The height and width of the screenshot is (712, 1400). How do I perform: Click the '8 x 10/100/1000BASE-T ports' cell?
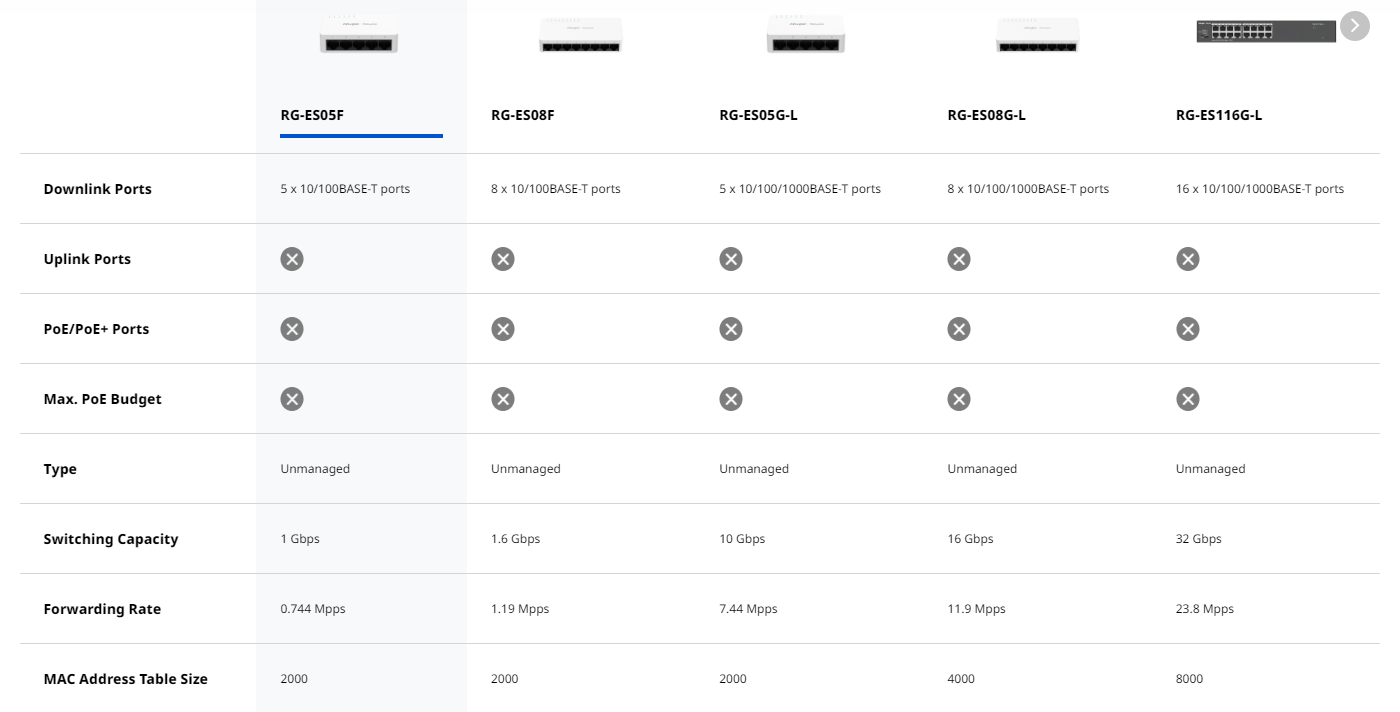(x=1028, y=189)
